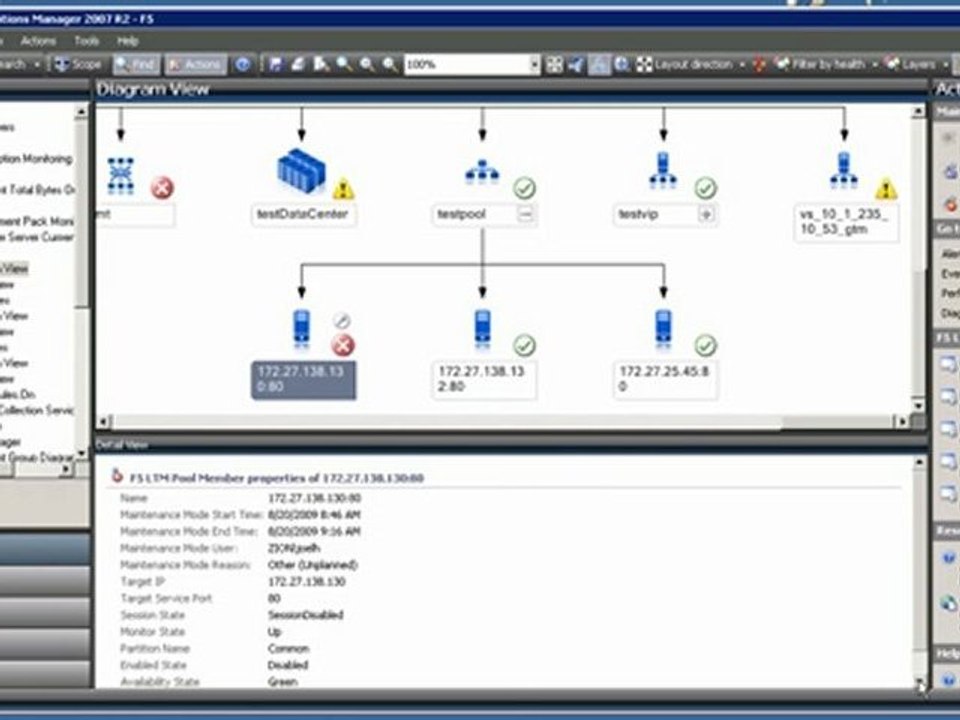This screenshot has width=960, height=720.
Task: Select the vs_10_1_235_10_53_gtm node icon
Action: [x=844, y=170]
